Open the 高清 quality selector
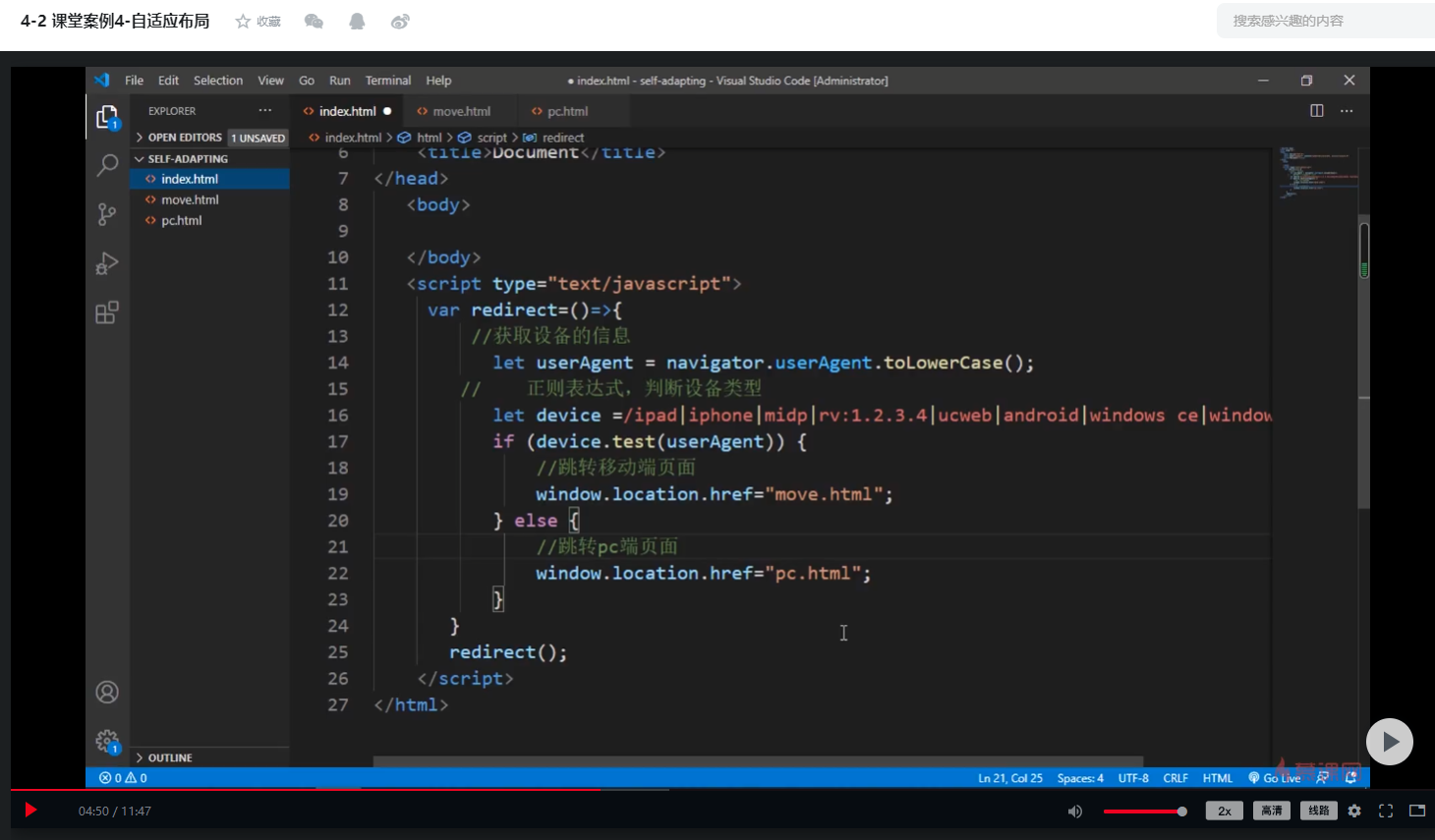The width and height of the screenshot is (1435, 840). [1271, 811]
